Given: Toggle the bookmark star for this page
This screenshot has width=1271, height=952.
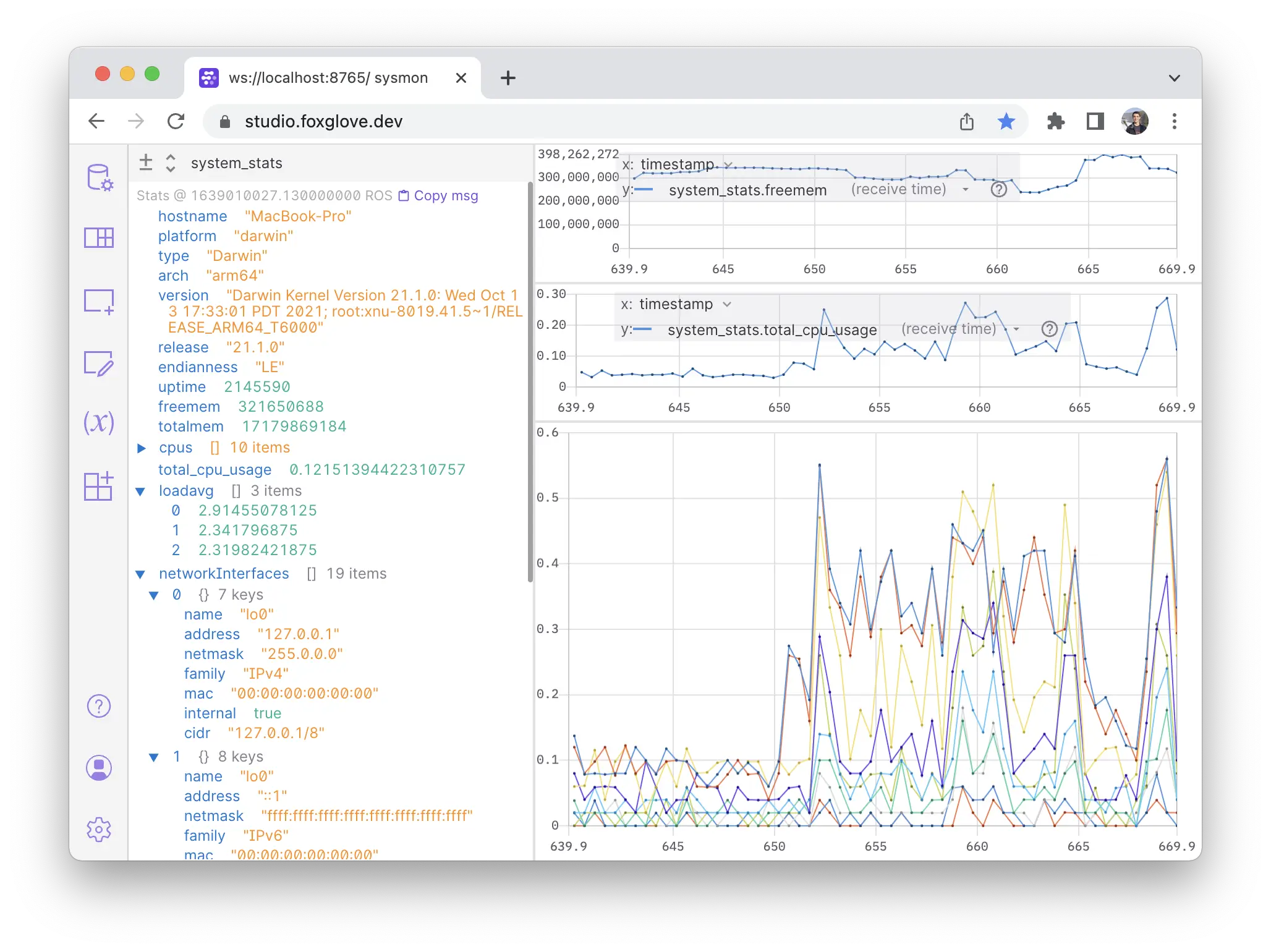Looking at the screenshot, I should pos(1006,121).
